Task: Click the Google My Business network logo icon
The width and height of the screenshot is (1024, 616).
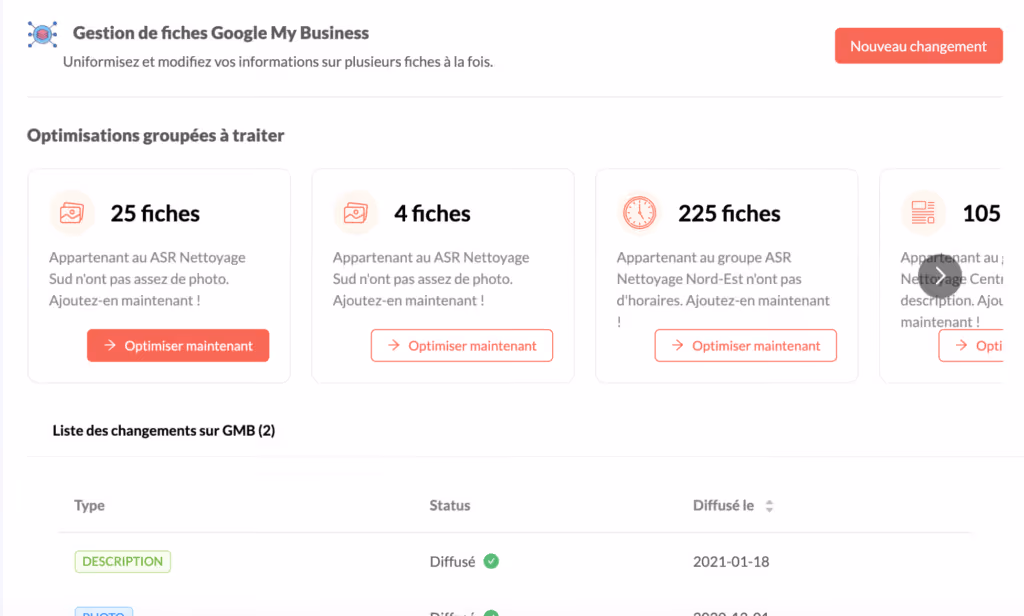Action: 42,34
